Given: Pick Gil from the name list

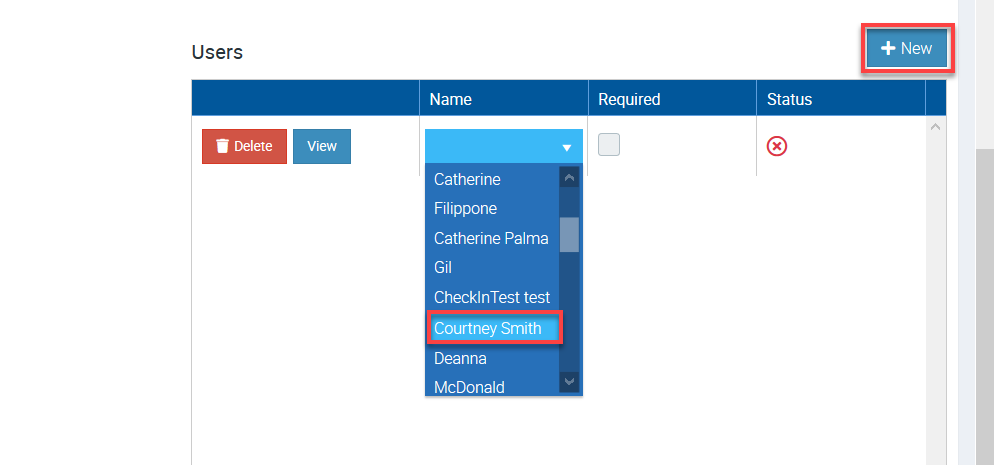Looking at the screenshot, I should [443, 268].
